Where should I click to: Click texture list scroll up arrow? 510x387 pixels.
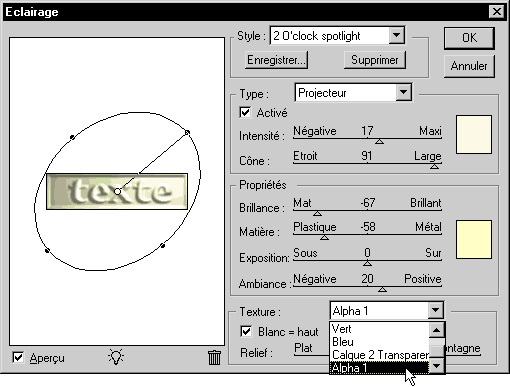point(436,330)
